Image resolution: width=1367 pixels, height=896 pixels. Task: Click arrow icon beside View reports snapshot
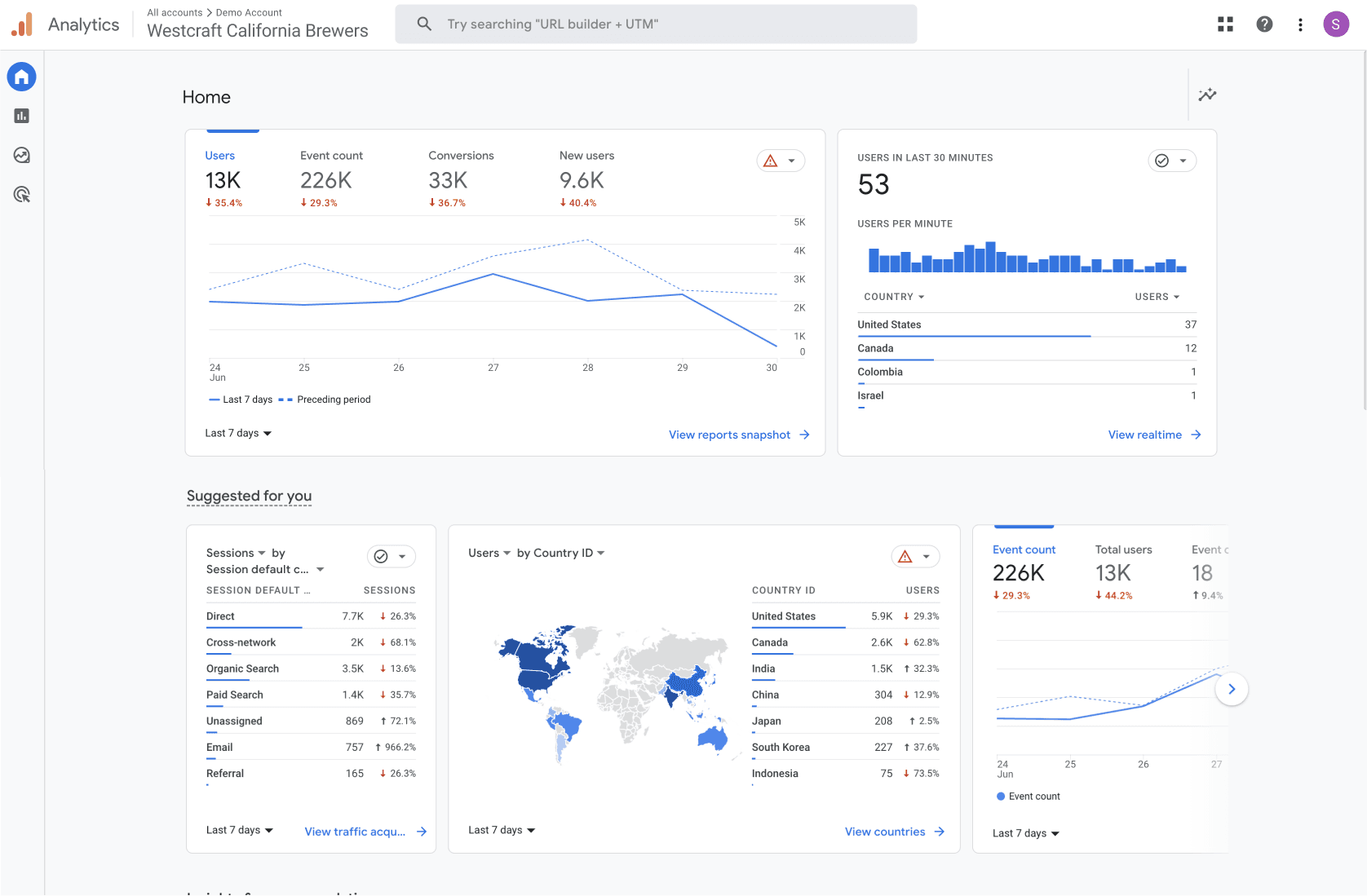804,435
